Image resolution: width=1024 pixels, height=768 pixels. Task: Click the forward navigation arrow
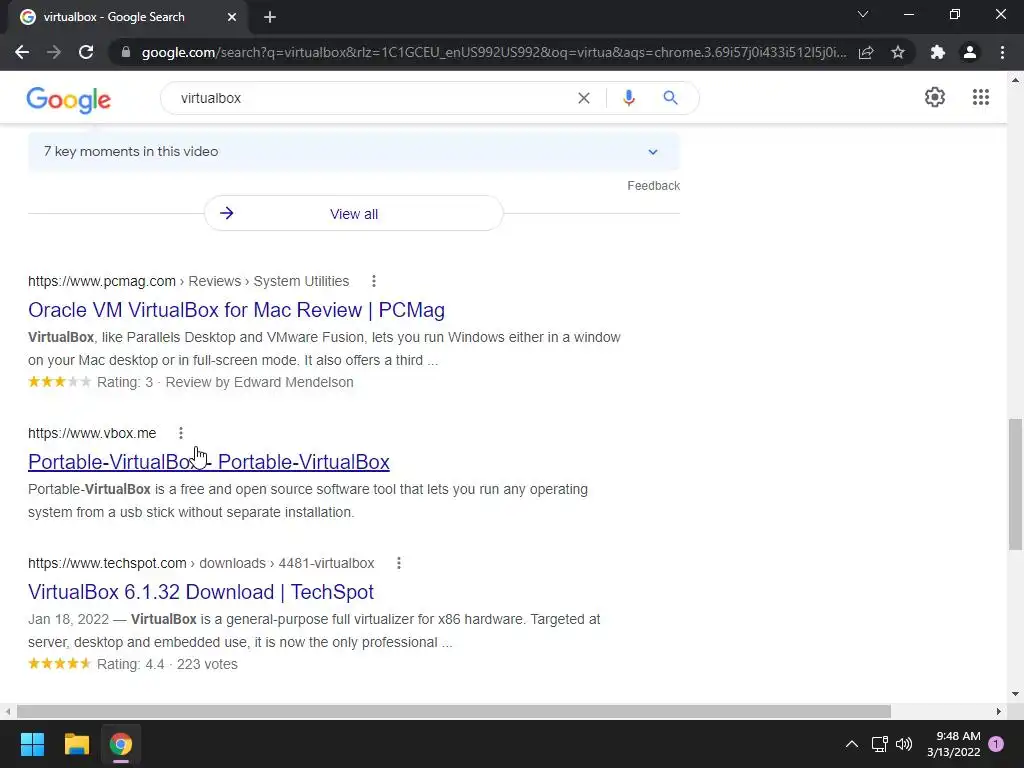tap(54, 52)
